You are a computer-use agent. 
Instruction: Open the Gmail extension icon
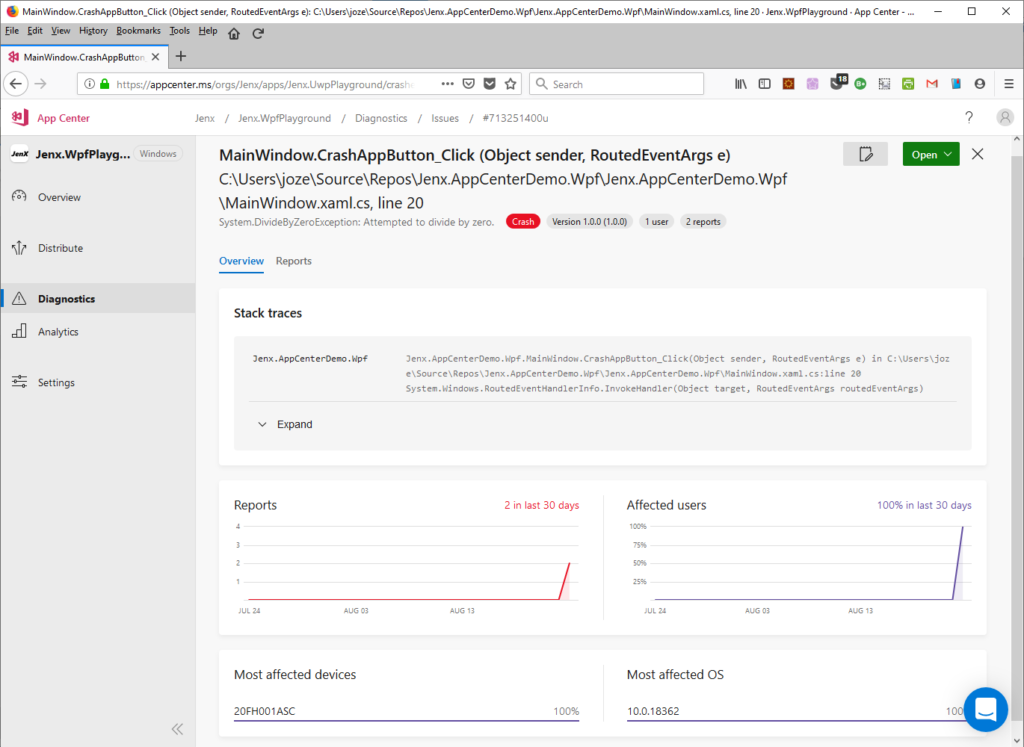(x=932, y=84)
